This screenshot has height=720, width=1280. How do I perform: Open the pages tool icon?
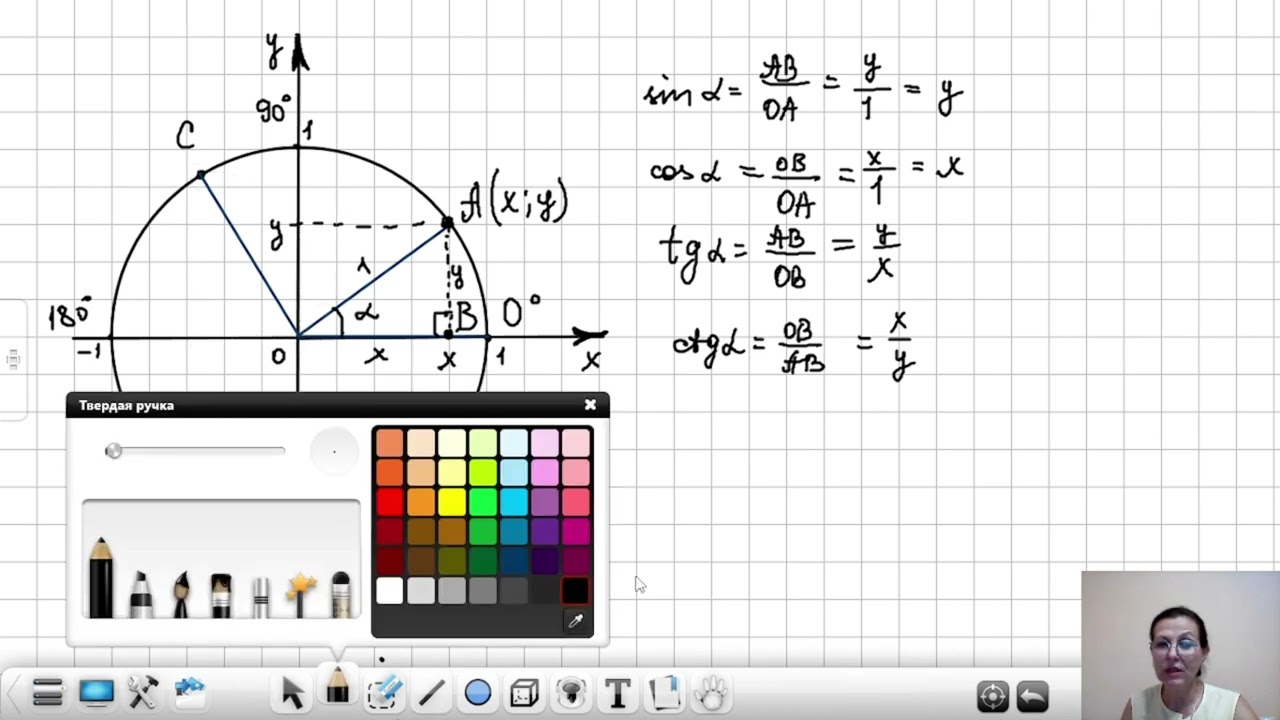point(664,692)
